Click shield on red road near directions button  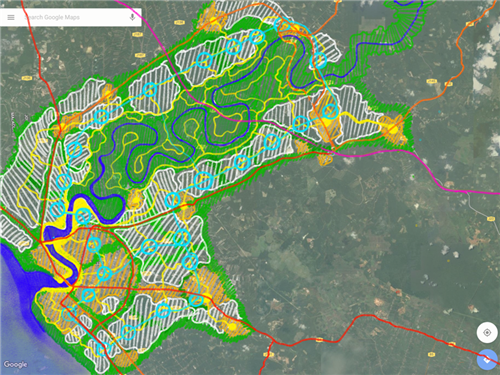(x=452, y=345)
